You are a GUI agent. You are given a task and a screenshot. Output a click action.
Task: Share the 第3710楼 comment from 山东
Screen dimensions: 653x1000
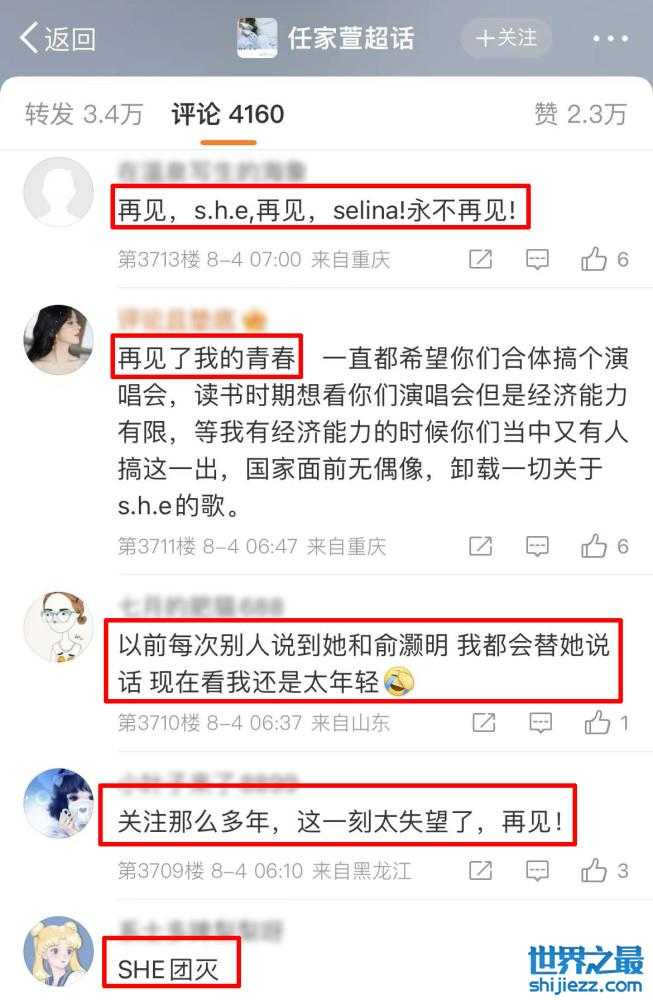pyautogui.click(x=483, y=723)
